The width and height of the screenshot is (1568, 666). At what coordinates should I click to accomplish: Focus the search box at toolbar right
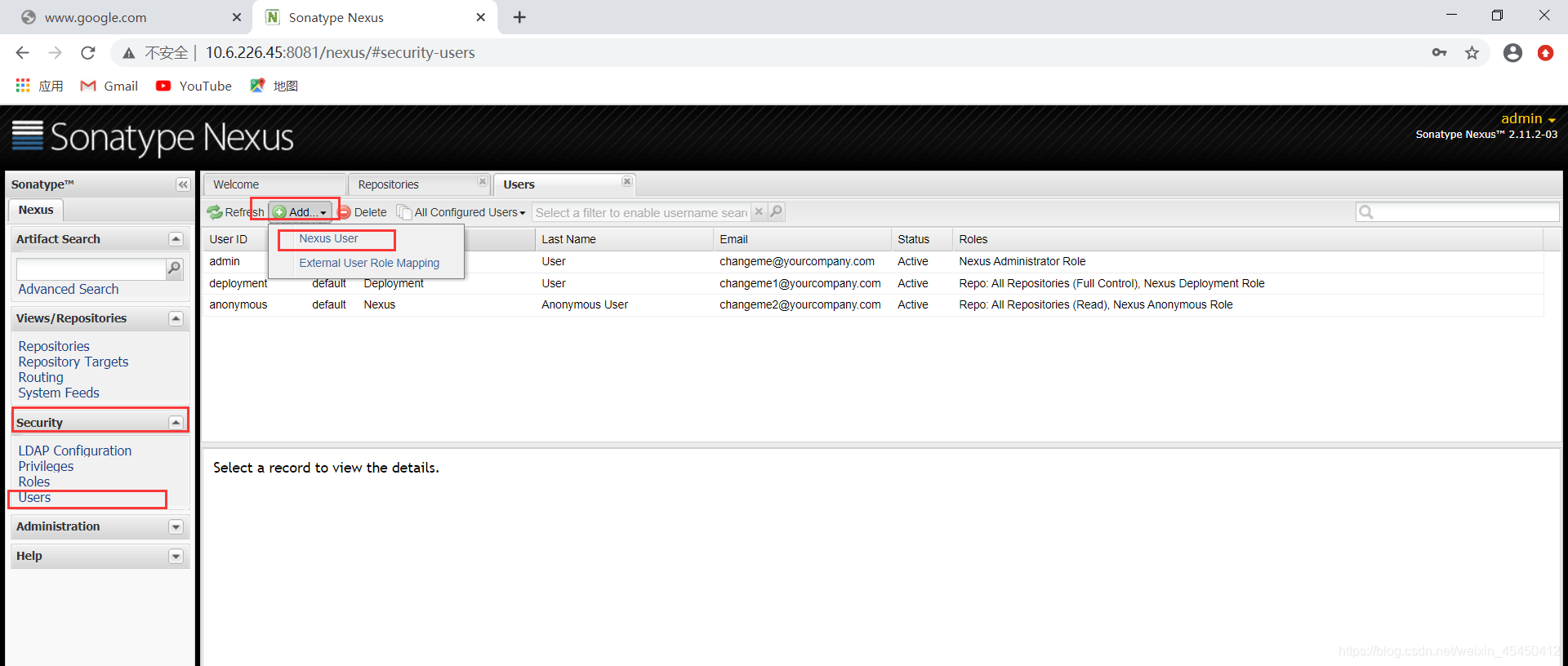coord(1458,212)
